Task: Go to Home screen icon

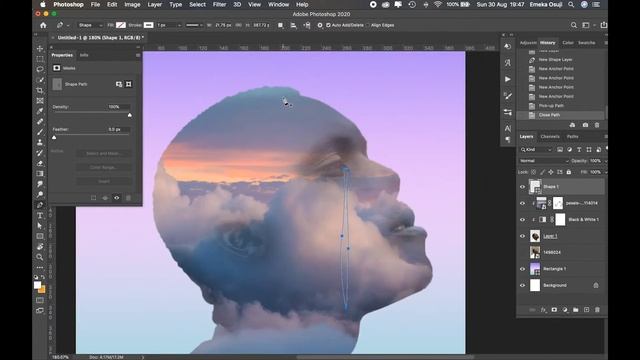Action: [43, 25]
